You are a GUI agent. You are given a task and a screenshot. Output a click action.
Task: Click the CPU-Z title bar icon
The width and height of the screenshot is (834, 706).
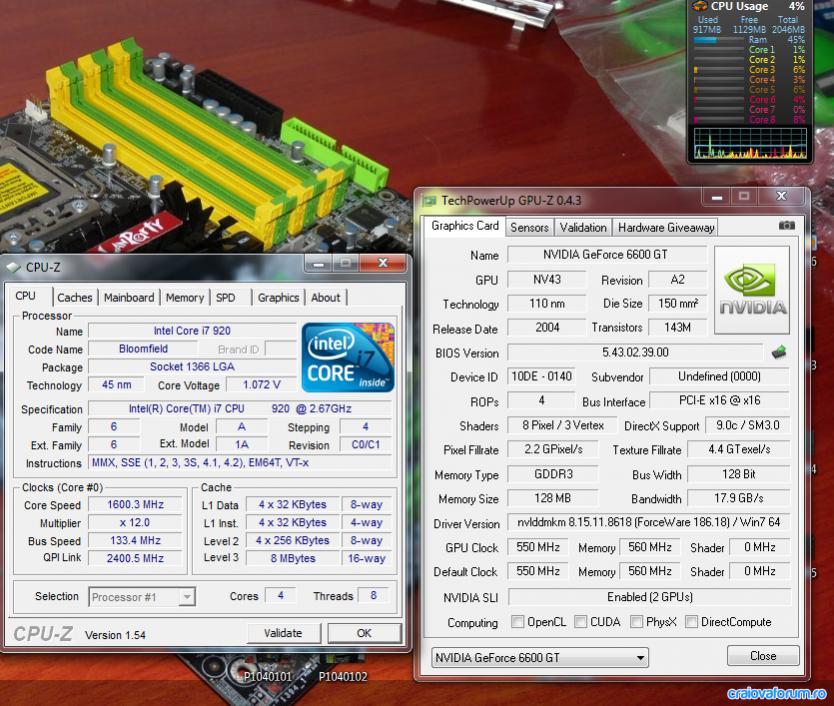(x=13, y=267)
